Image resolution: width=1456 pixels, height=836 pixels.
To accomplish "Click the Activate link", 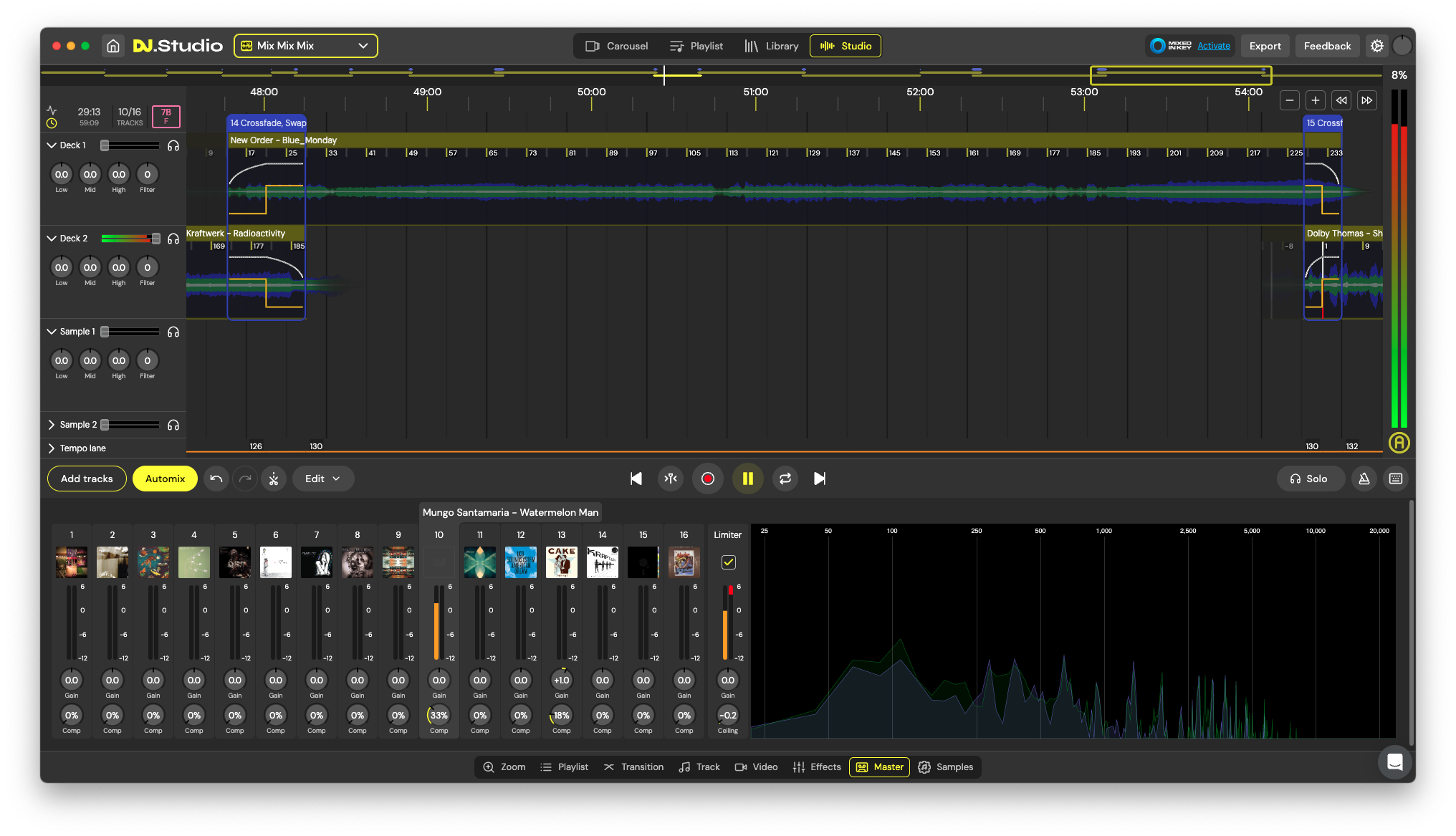I will [1214, 46].
